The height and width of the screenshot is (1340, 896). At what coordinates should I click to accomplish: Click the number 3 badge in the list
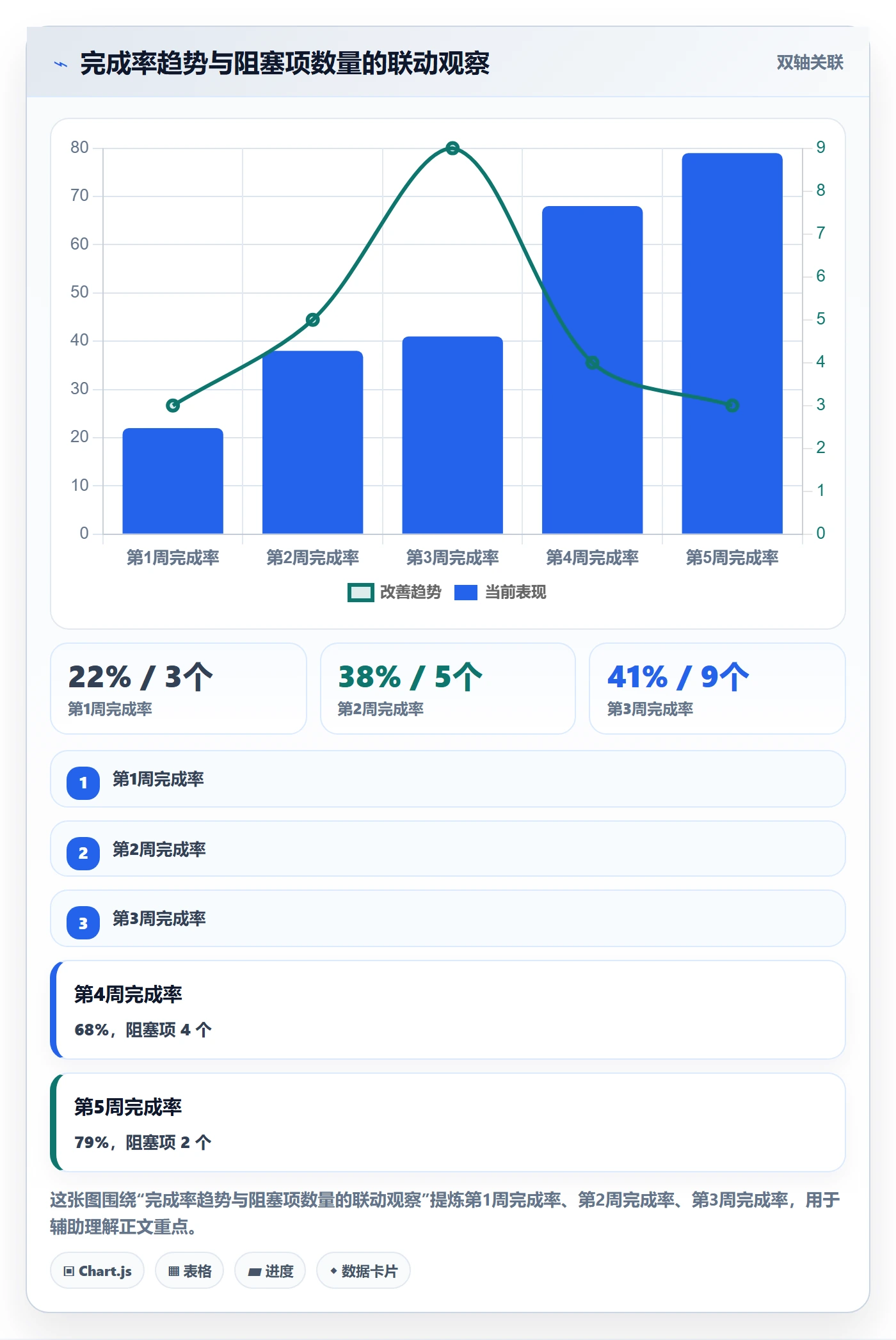point(83,923)
